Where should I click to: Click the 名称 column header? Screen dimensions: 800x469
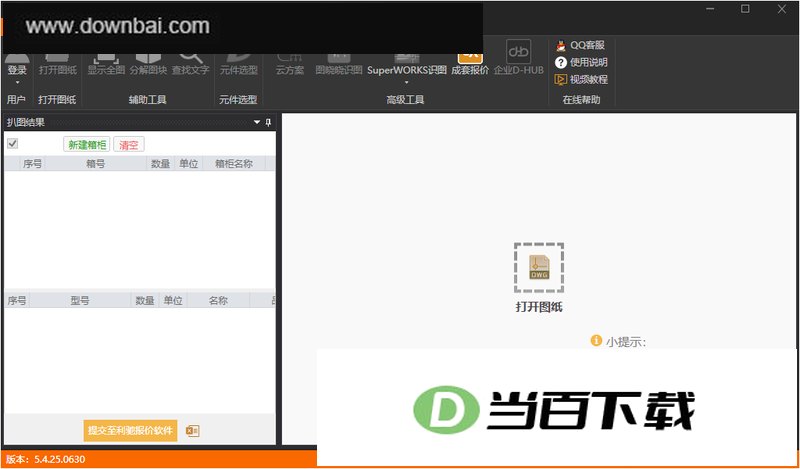(218, 301)
